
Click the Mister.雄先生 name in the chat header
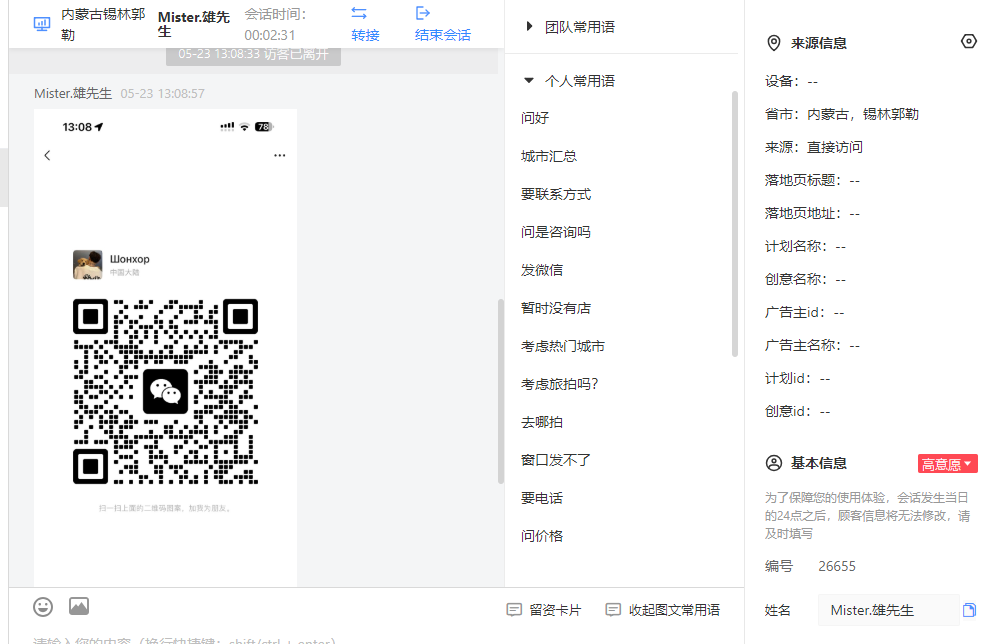[193, 24]
